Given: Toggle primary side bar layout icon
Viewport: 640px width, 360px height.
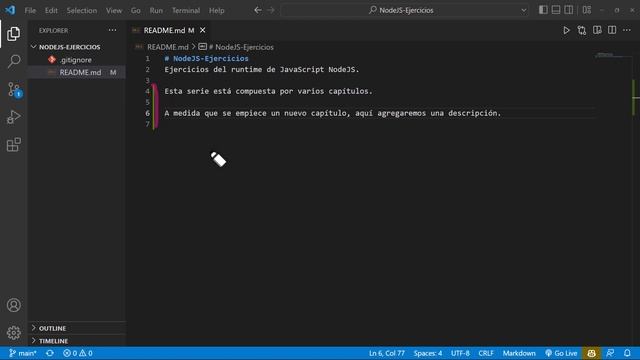Looking at the screenshot, I should [x=543, y=10].
